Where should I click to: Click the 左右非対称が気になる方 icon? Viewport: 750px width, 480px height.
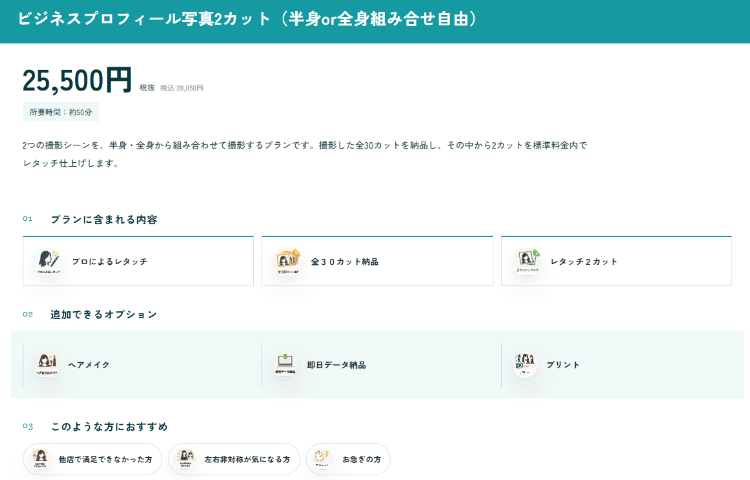coord(186,459)
